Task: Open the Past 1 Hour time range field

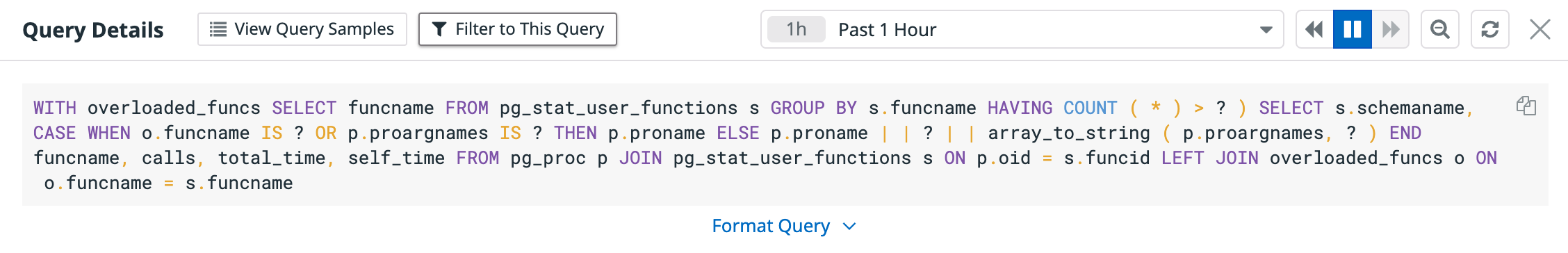Action: pyautogui.click(x=1022, y=29)
